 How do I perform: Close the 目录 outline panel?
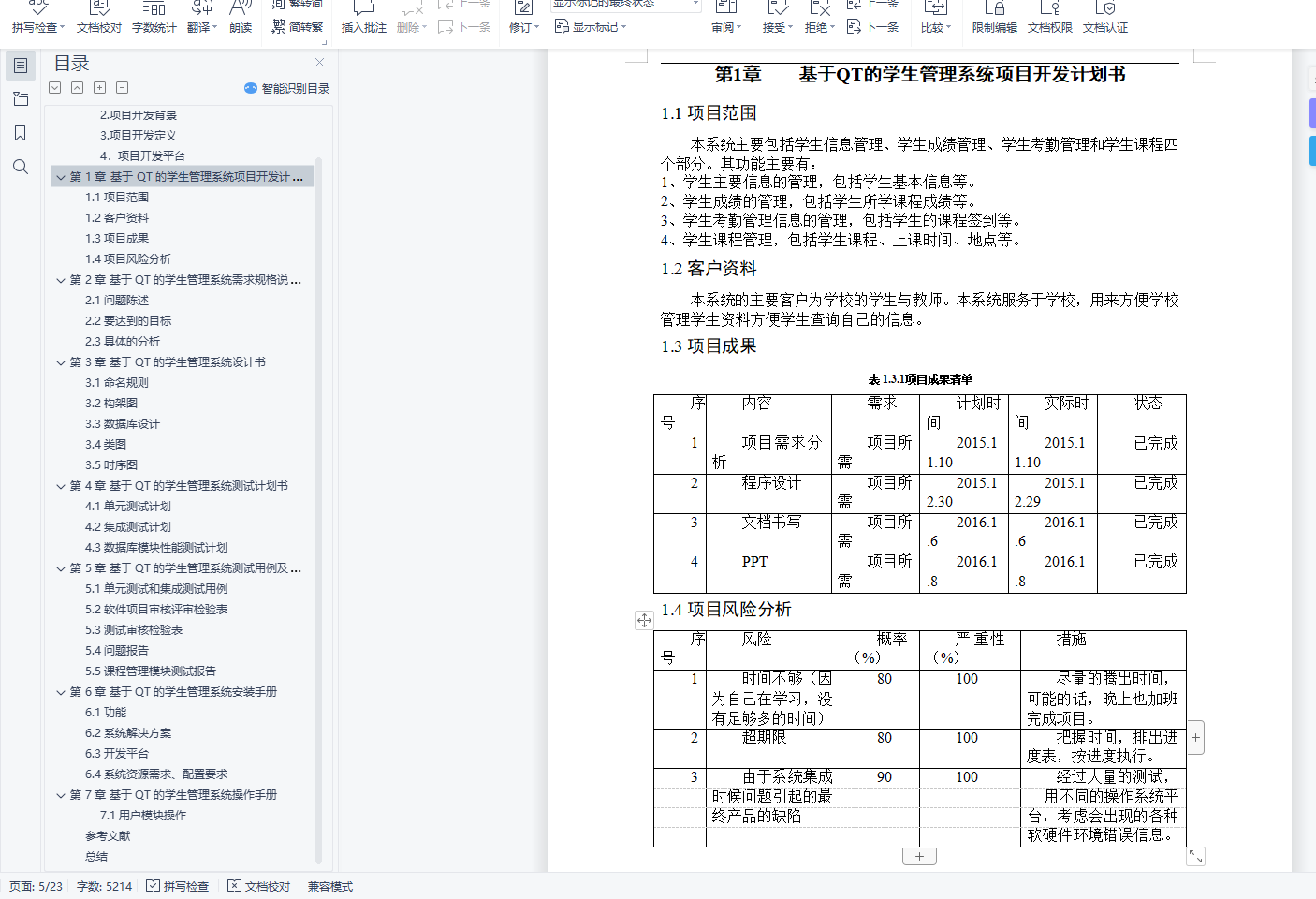(319, 63)
